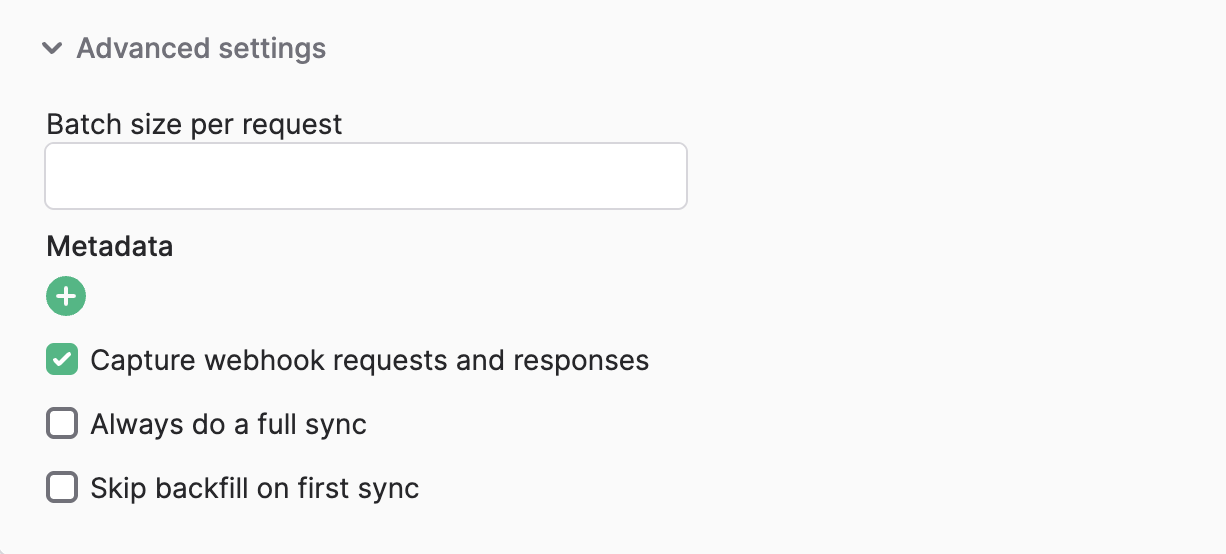Focus the Batch size per request field

point(366,176)
